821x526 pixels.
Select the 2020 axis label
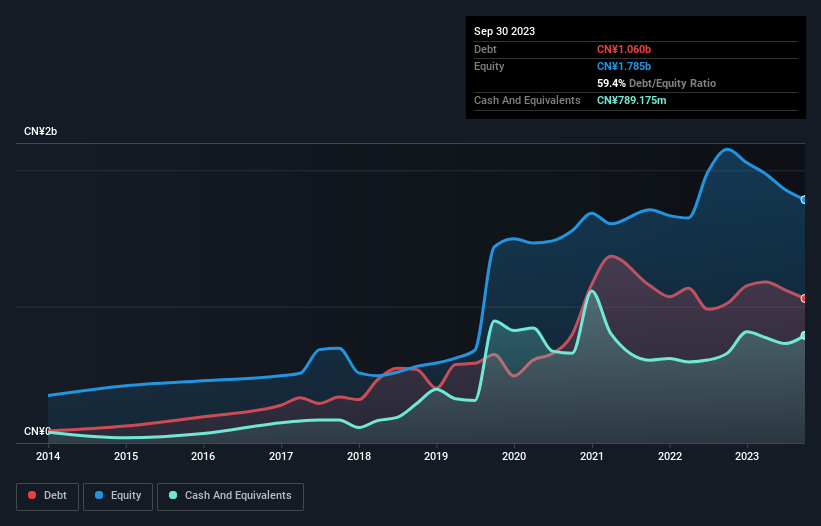point(514,456)
